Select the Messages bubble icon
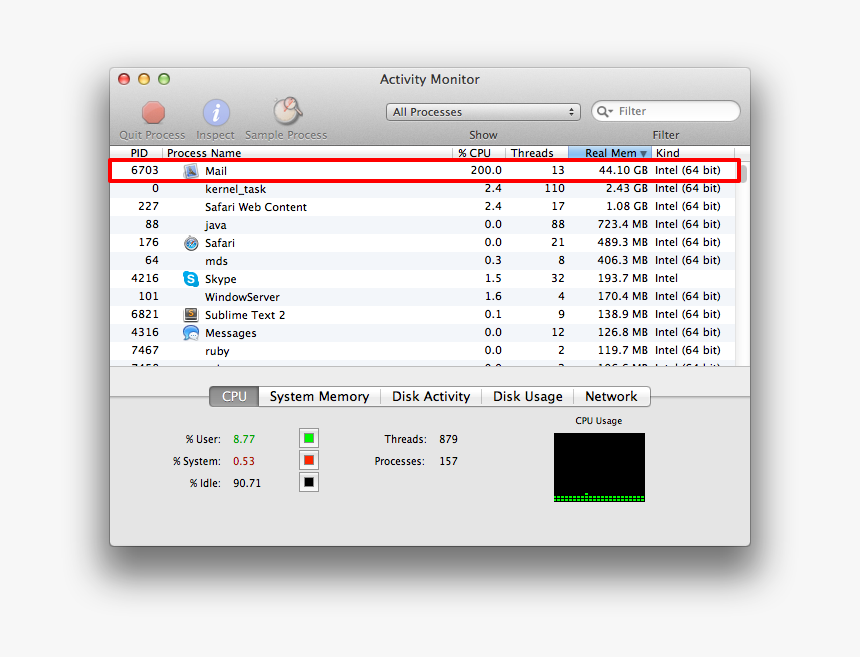 [191, 333]
